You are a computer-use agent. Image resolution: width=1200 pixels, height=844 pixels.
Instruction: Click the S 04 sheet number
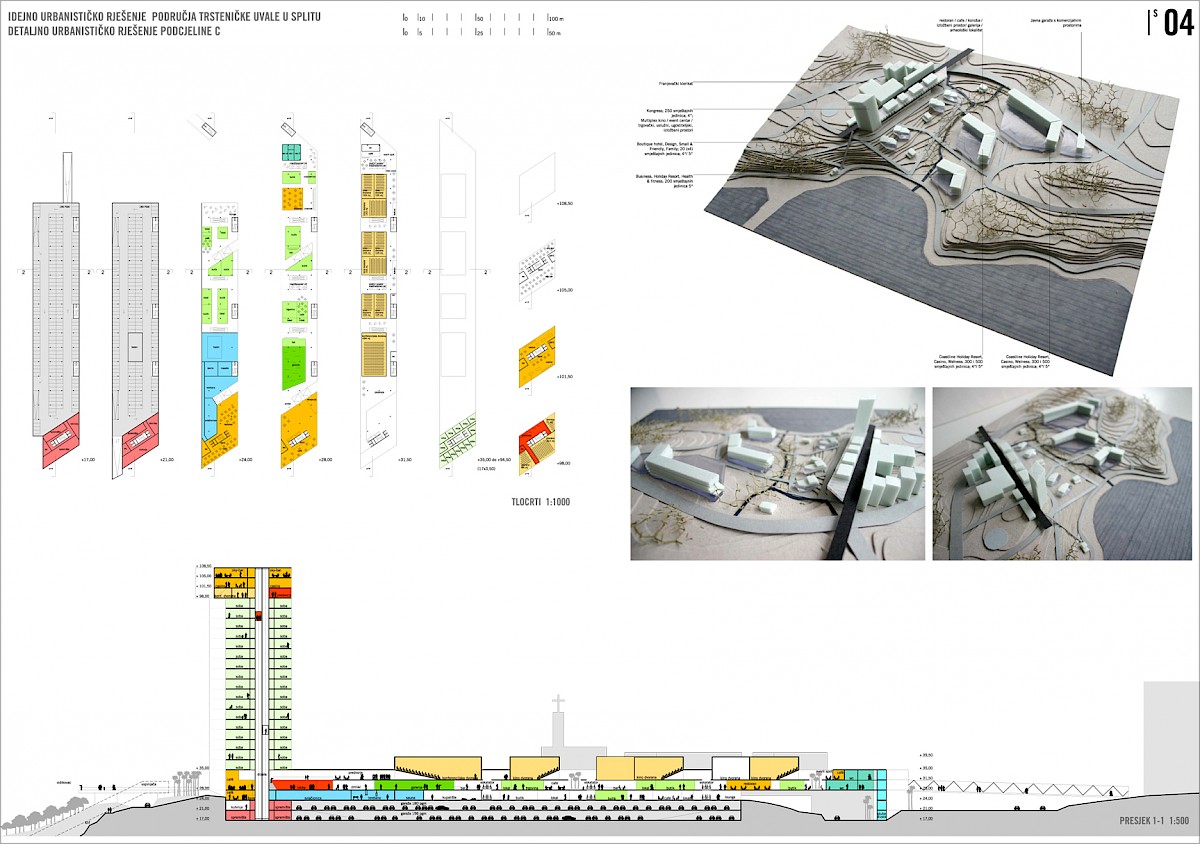point(1172,21)
